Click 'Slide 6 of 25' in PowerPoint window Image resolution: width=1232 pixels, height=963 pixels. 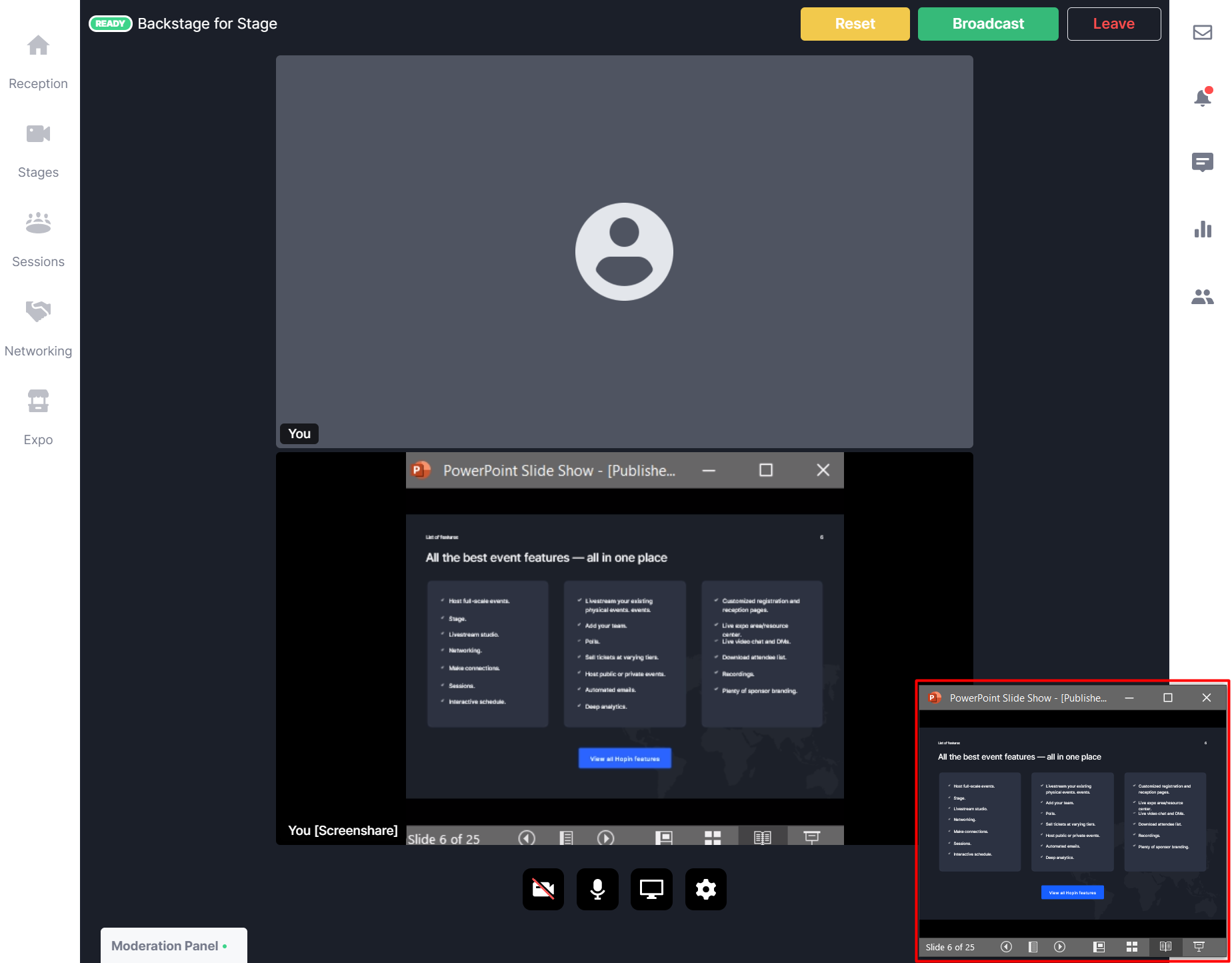coord(950,947)
